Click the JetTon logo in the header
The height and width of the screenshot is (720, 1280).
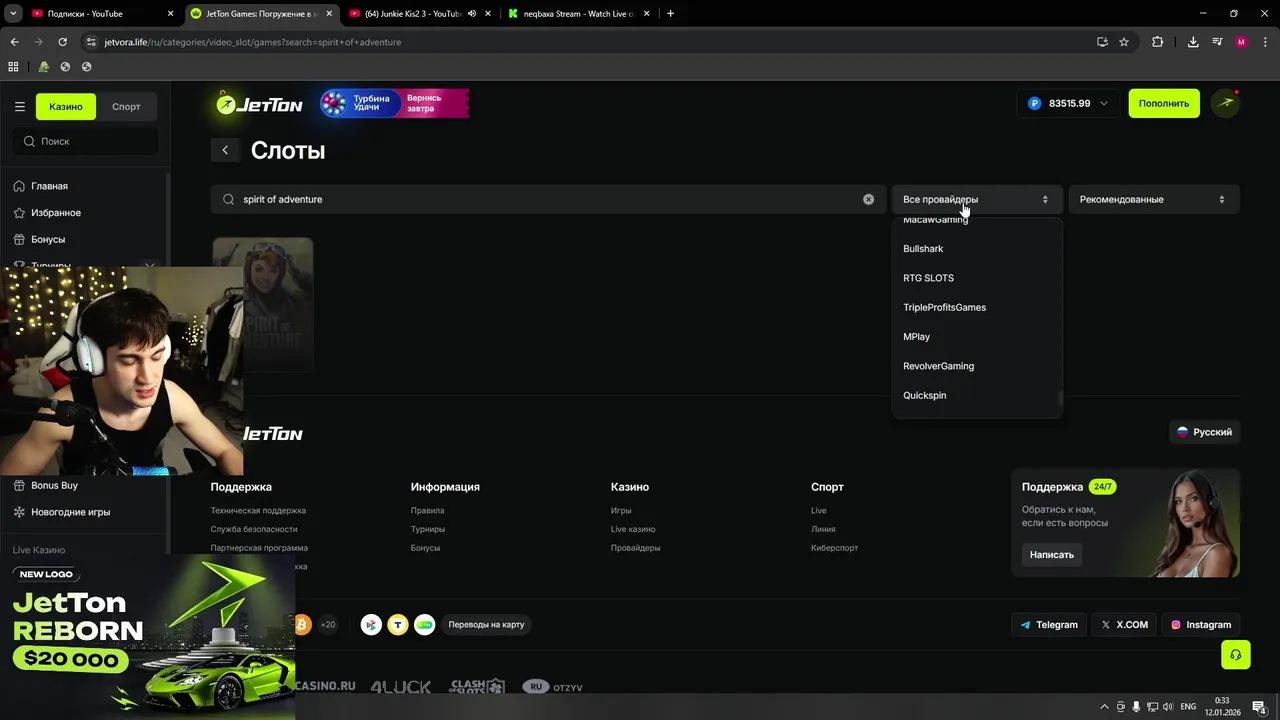(260, 102)
